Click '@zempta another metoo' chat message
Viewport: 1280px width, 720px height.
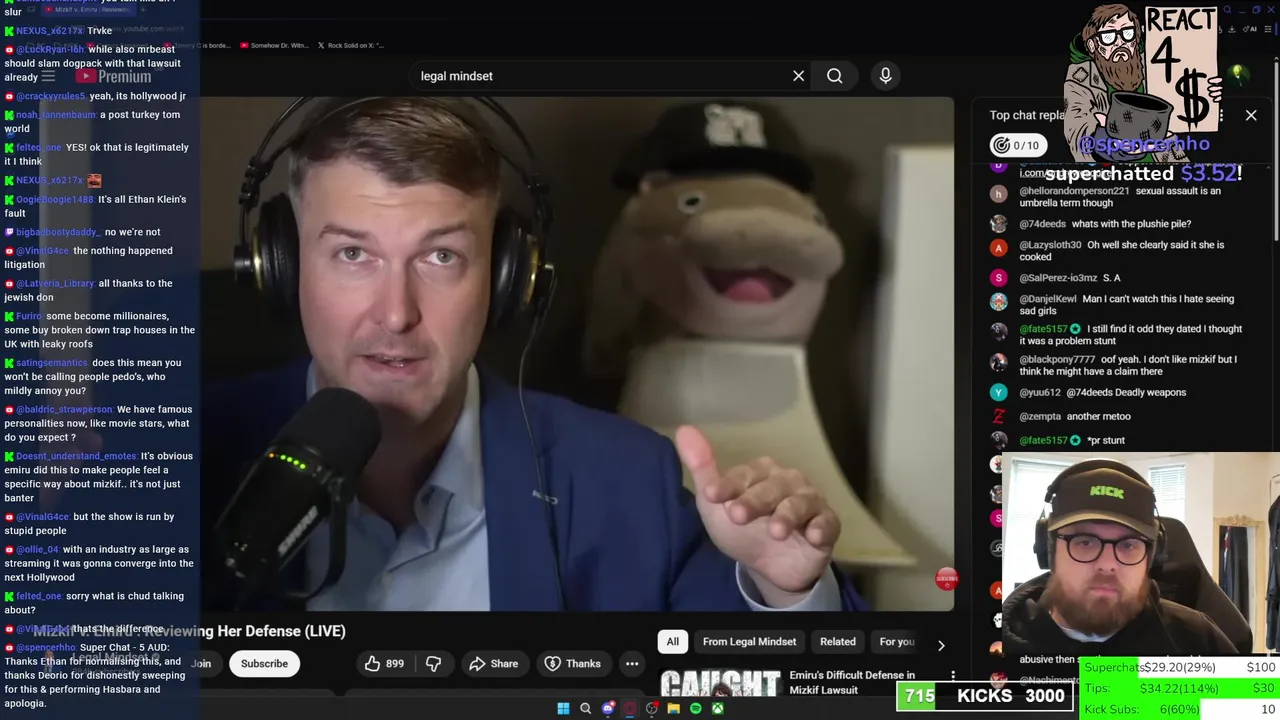point(1075,416)
